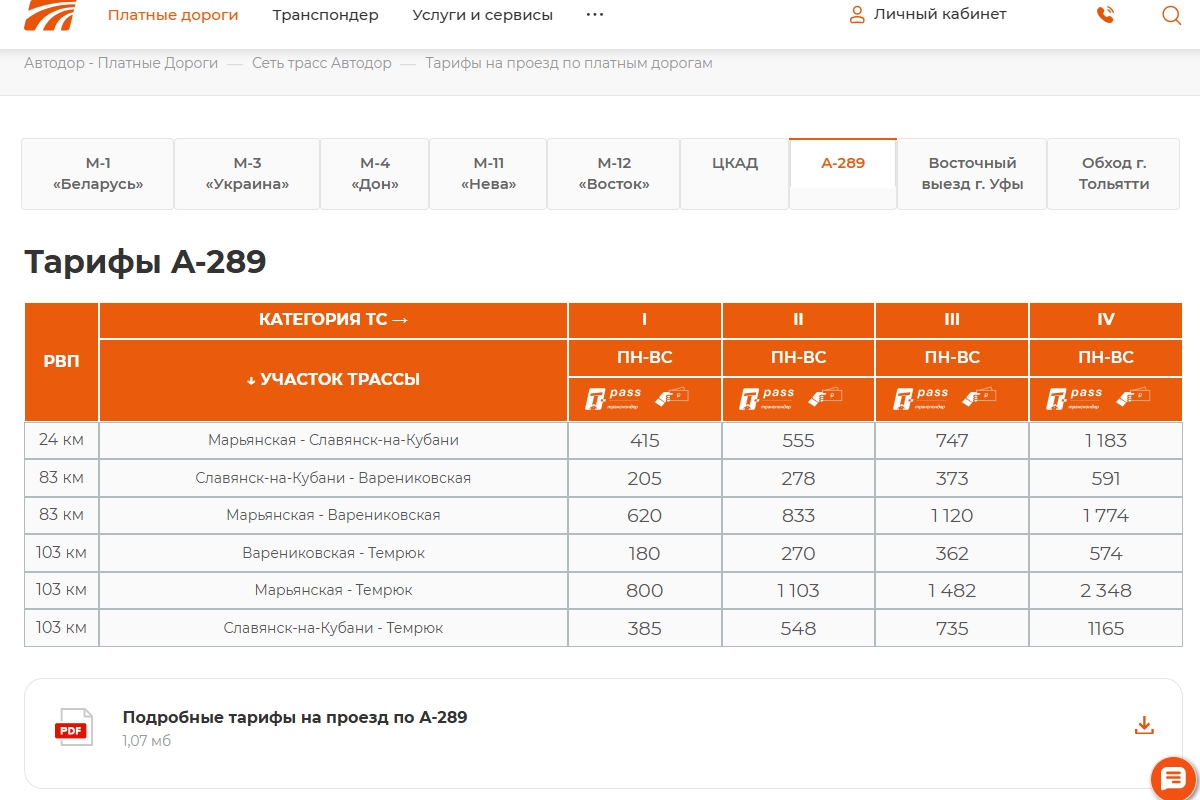Image resolution: width=1200 pixels, height=800 pixels.
Task: Click the 1 183 tariff cell
Action: (1106, 441)
